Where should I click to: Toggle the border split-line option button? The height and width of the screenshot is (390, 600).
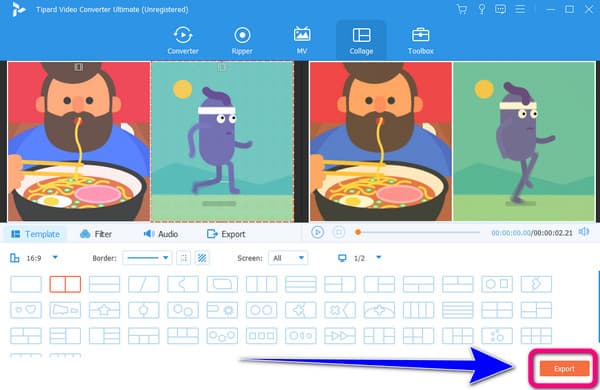(184, 258)
